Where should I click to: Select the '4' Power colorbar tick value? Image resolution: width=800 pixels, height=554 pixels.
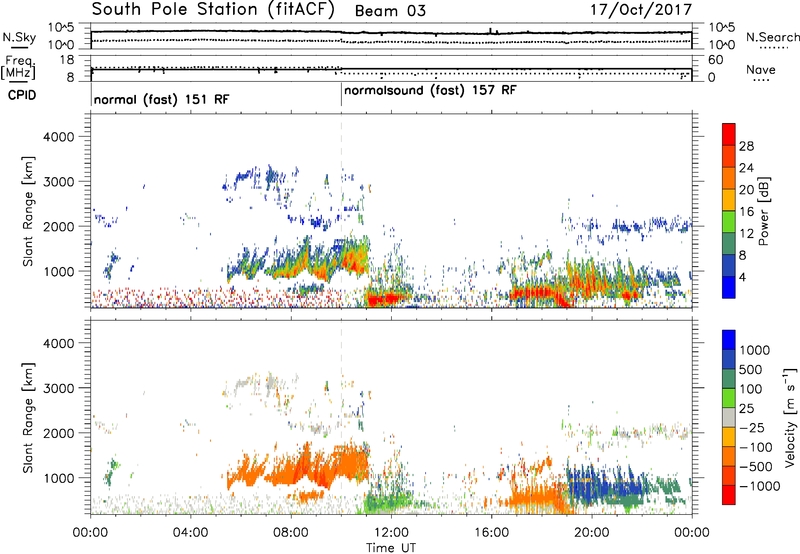(x=743, y=278)
